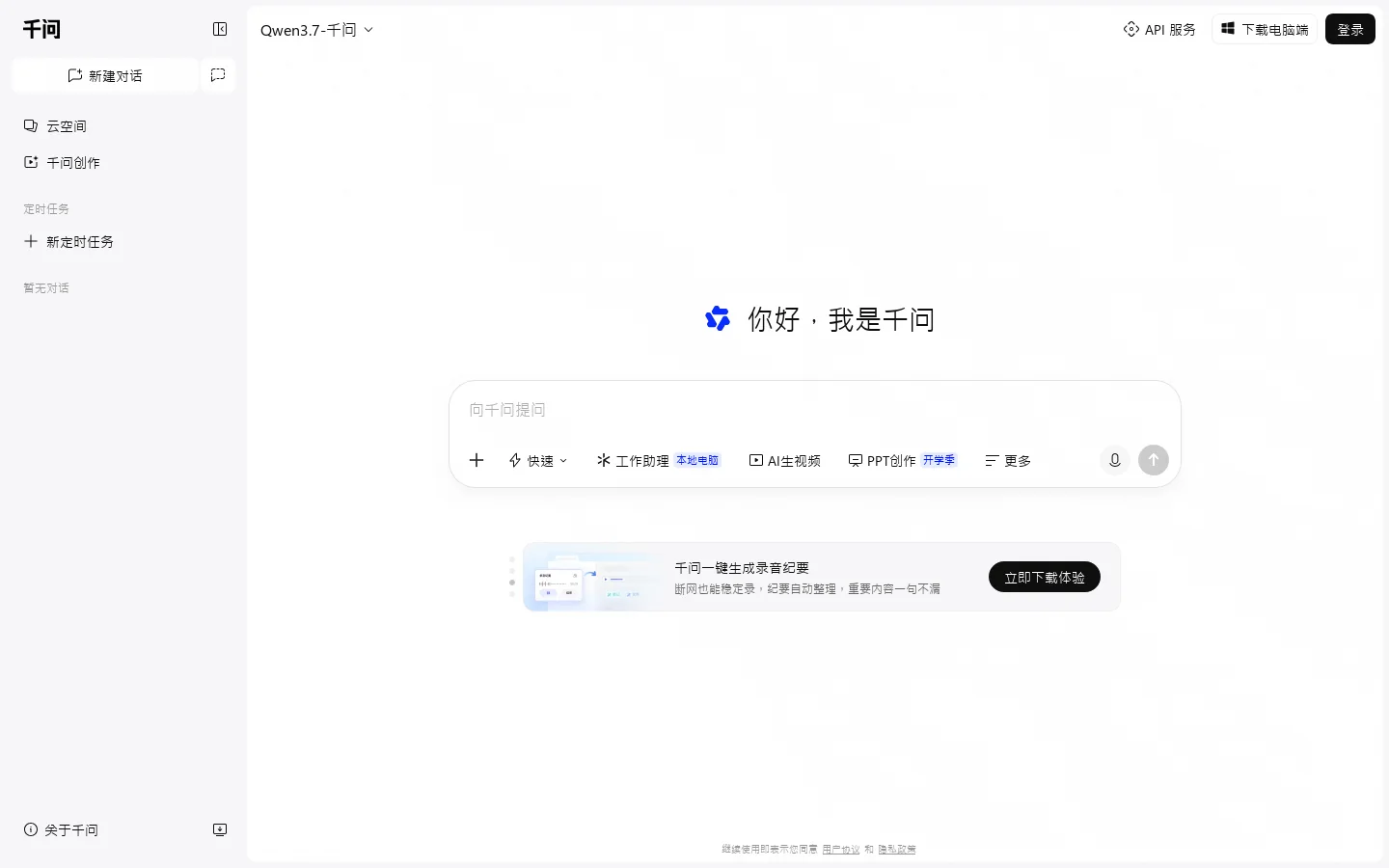Open temporary chat icon beside 新建对话
The height and width of the screenshot is (868, 1389).
click(x=218, y=75)
